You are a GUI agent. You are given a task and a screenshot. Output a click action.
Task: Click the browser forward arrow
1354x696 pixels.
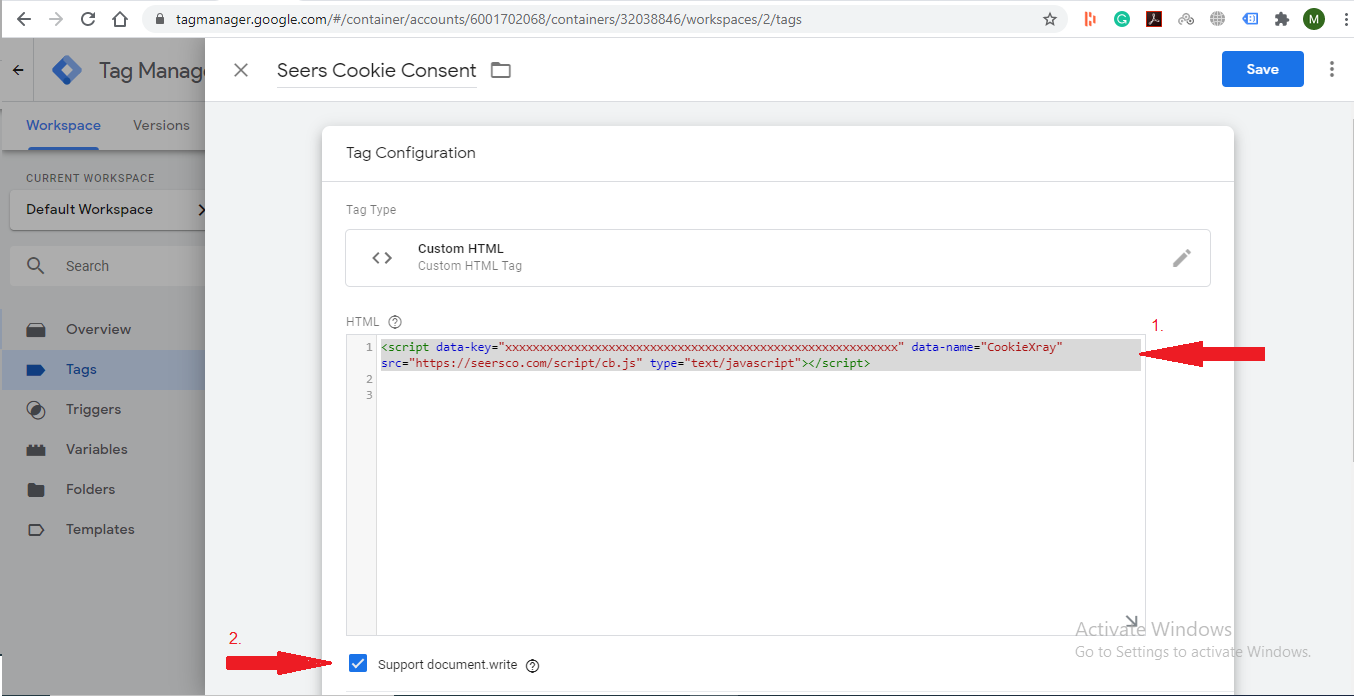(x=56, y=19)
